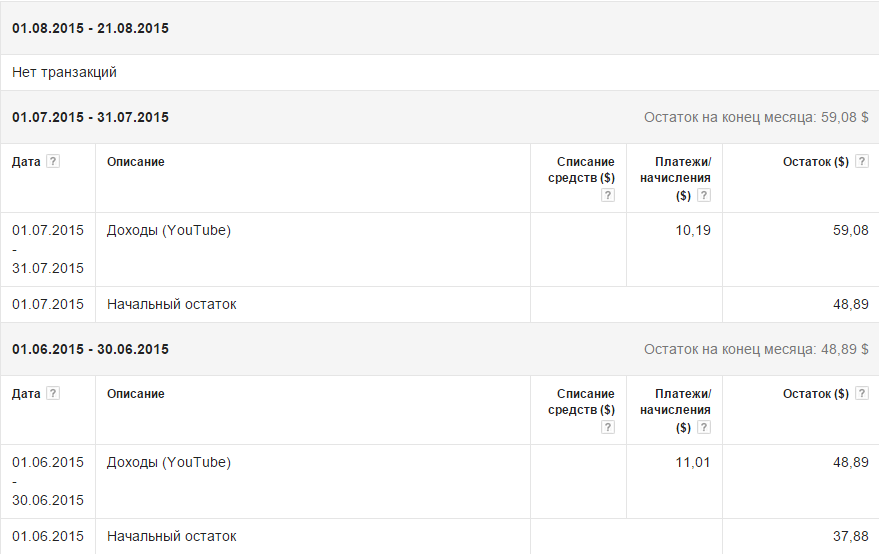Click the 01.08.2015 - 21.08.2015 period header
The width and height of the screenshot is (879, 554).
click(x=90, y=28)
